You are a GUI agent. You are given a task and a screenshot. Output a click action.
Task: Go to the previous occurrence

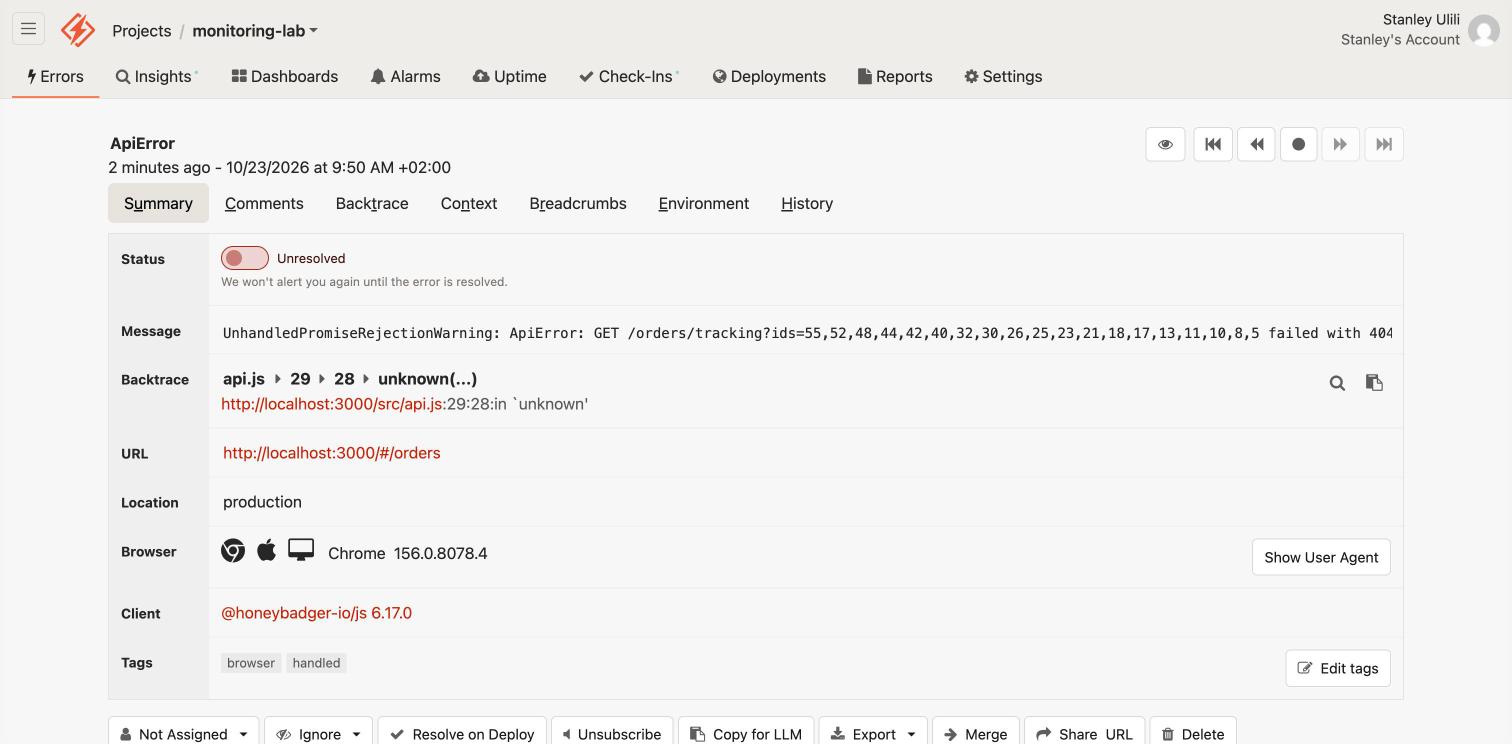tap(1256, 144)
